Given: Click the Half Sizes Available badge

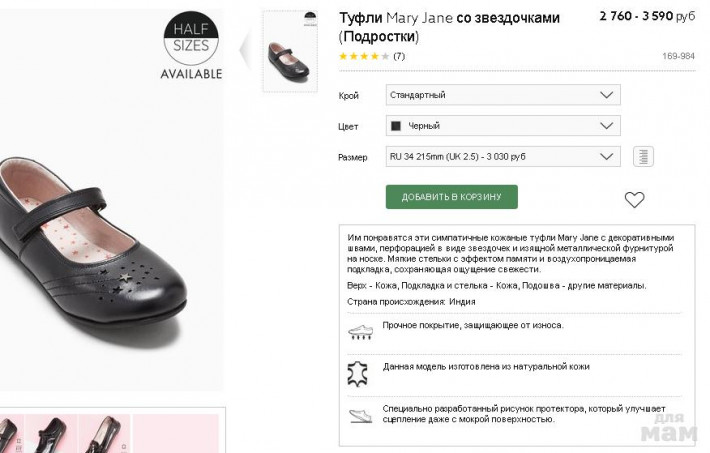Looking at the screenshot, I should coord(190,47).
